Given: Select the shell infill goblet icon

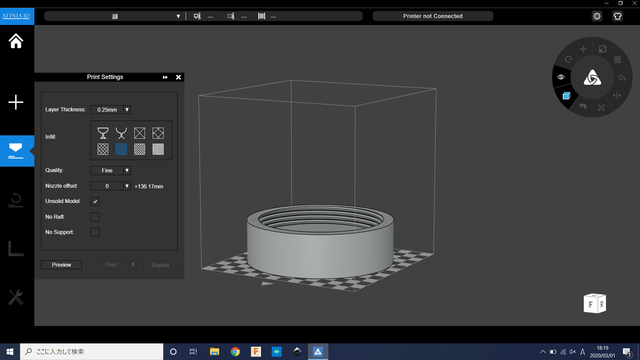Looking at the screenshot, I should pyautogui.click(x=103, y=133).
